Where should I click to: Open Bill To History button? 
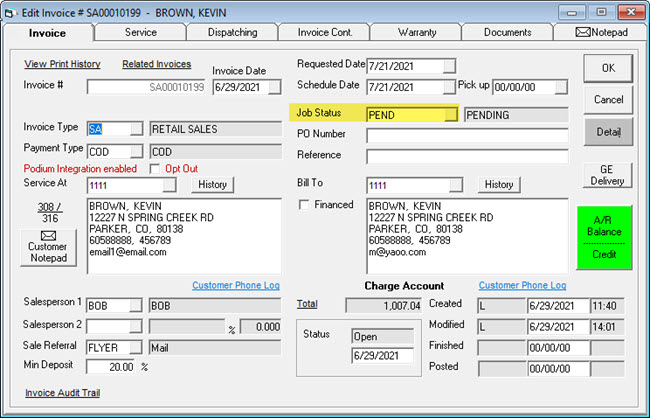pos(499,185)
